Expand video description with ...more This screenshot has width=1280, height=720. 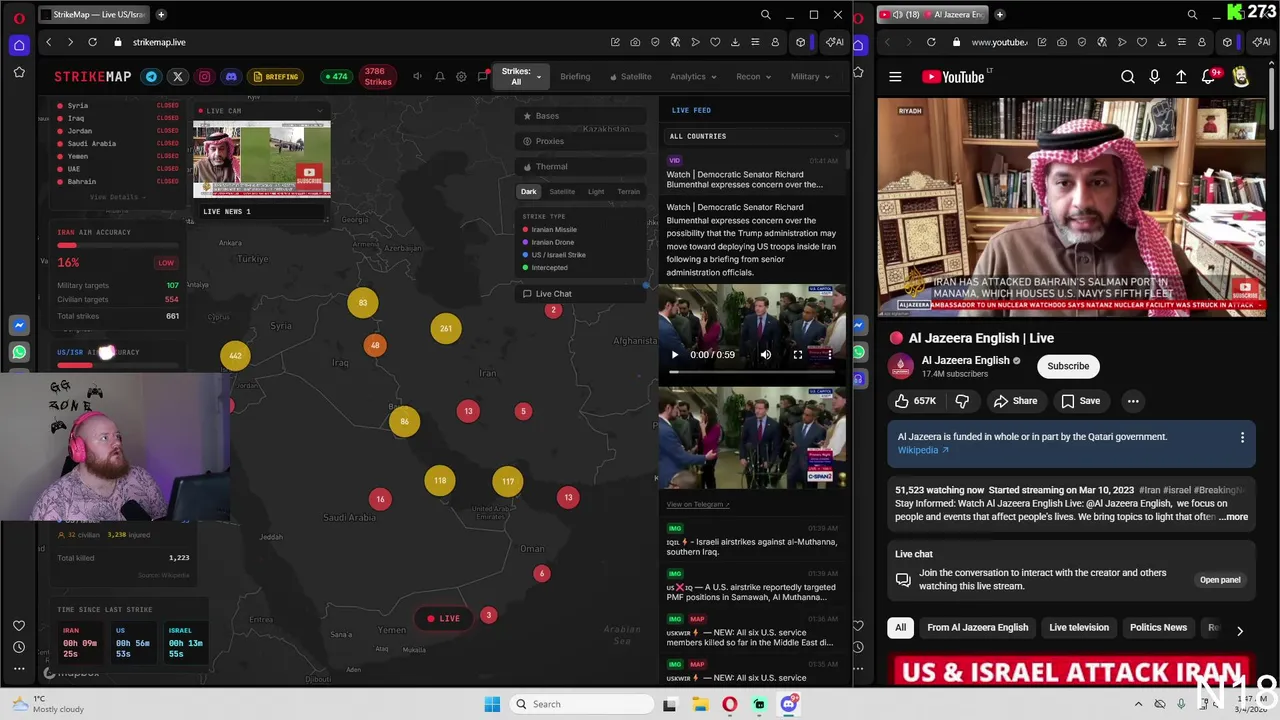coord(1234,517)
